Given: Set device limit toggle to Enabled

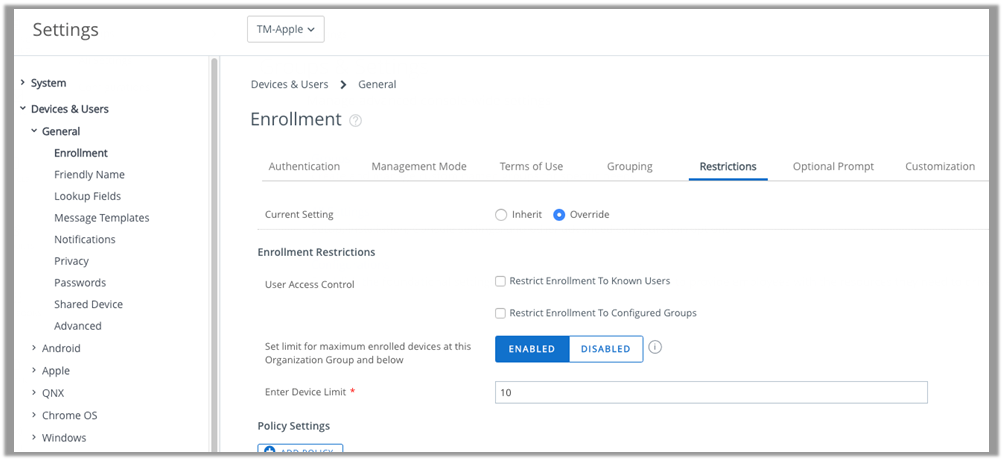Looking at the screenshot, I should click(x=532, y=349).
